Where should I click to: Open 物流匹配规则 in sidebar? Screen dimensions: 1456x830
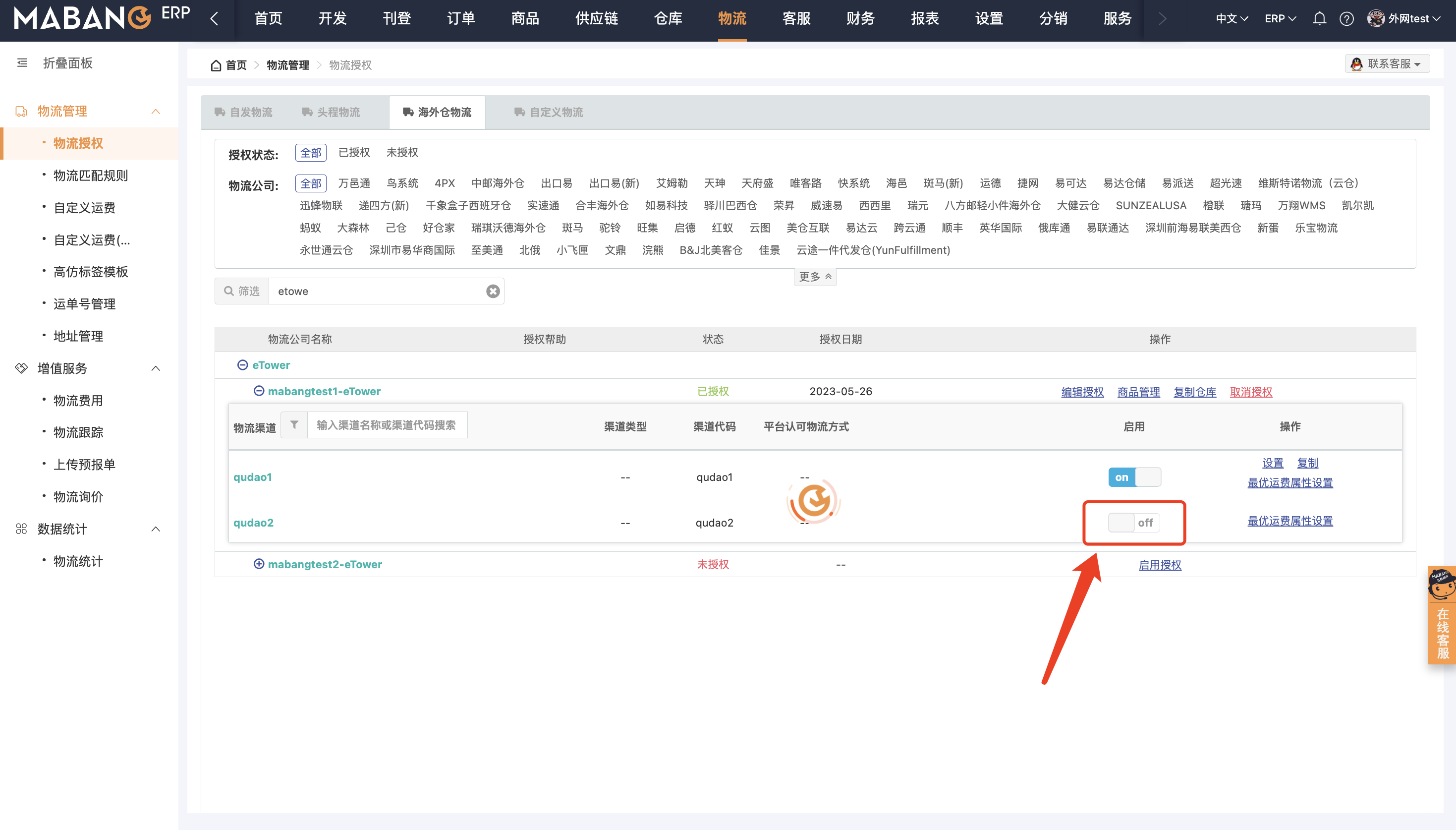tap(91, 176)
